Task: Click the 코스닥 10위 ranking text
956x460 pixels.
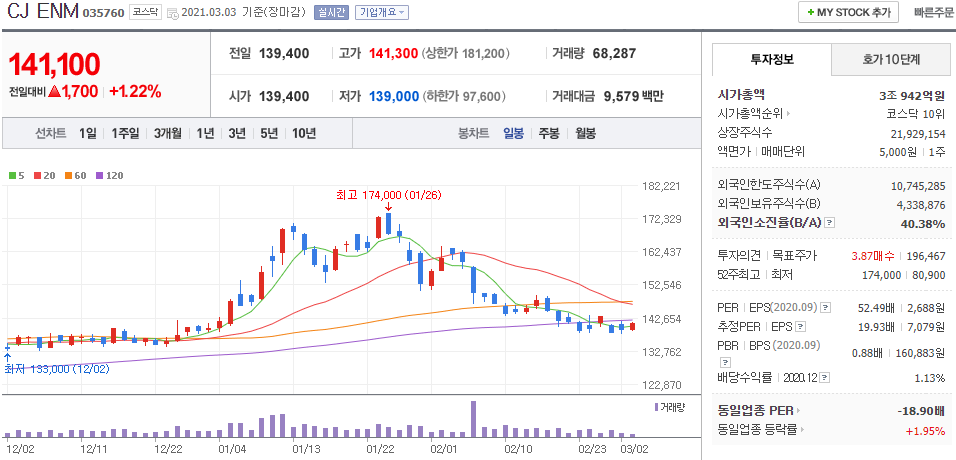Action: [x=916, y=113]
